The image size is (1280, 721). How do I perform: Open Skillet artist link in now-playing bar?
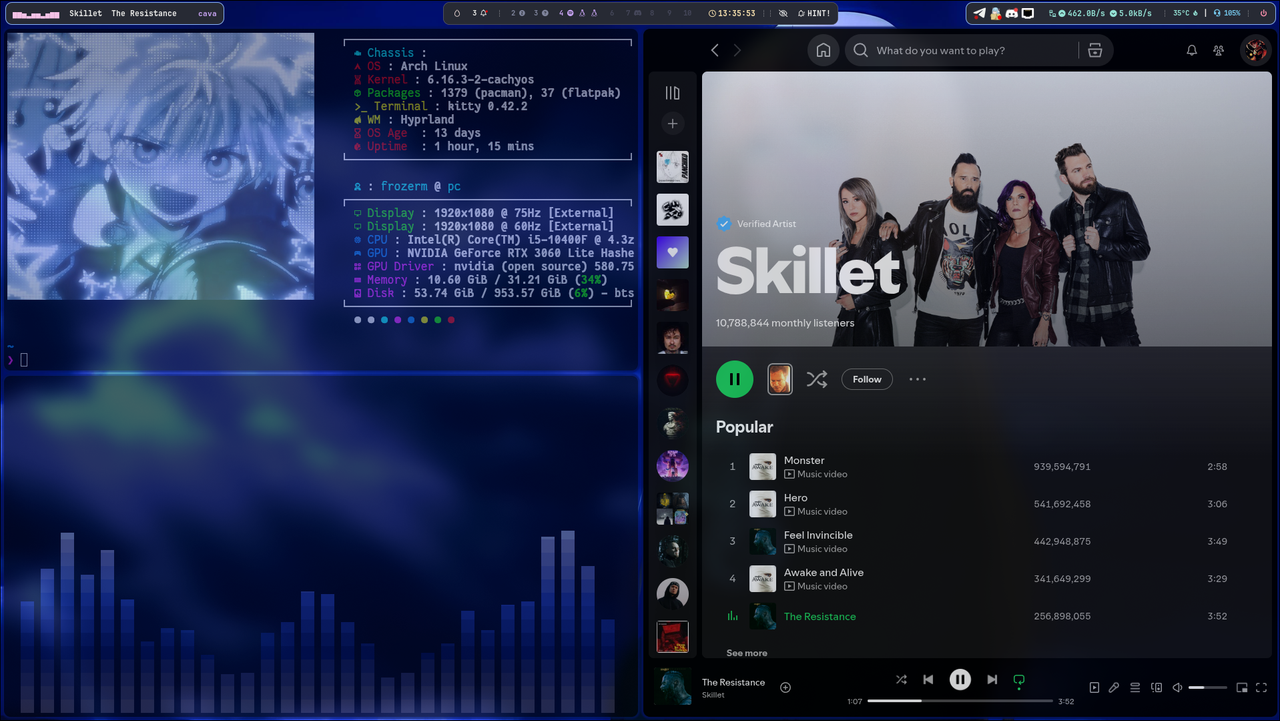click(713, 695)
